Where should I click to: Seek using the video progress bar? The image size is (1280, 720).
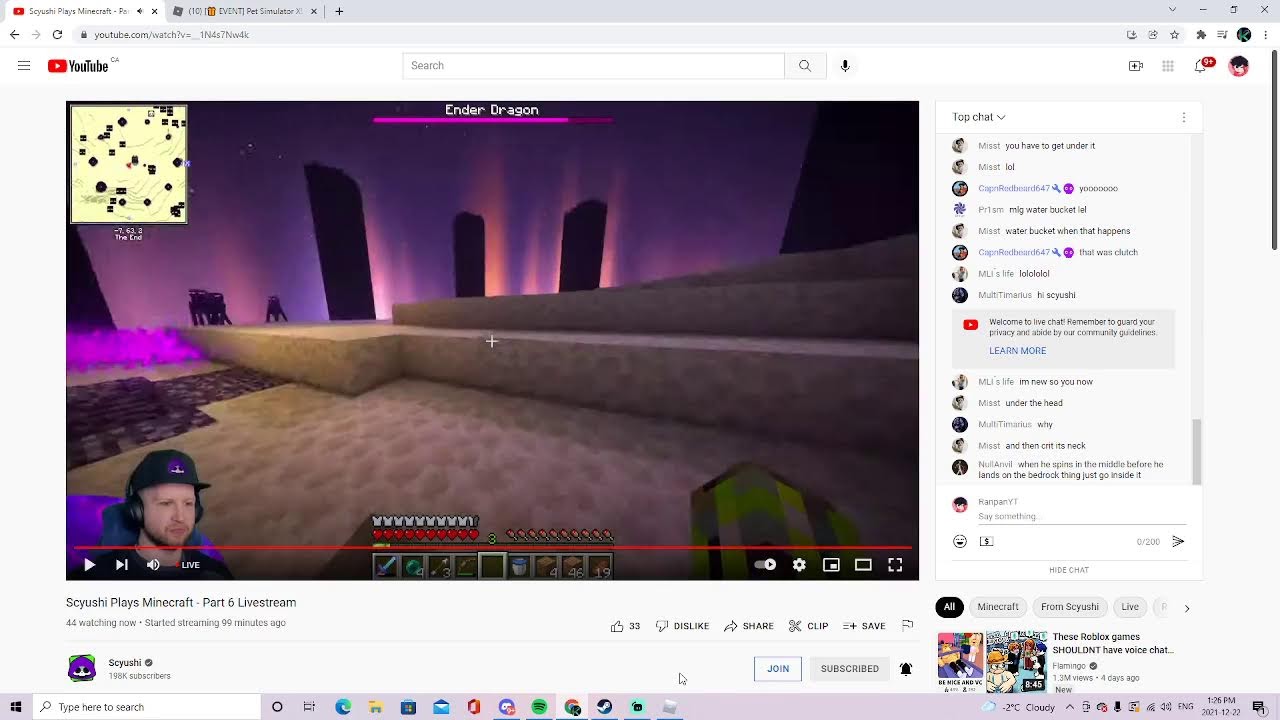492,548
